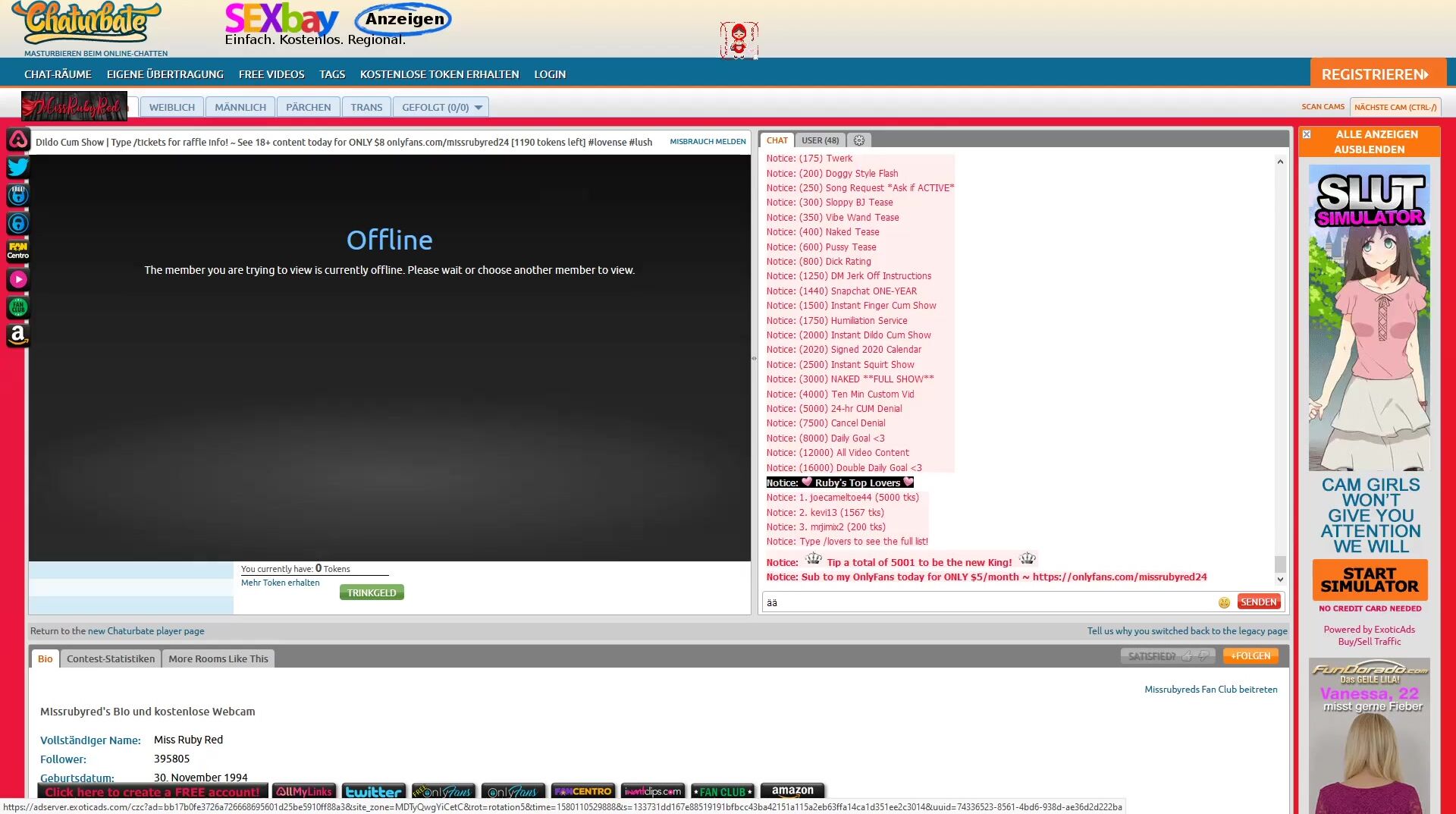Click the +FOLGEN button

click(x=1250, y=655)
